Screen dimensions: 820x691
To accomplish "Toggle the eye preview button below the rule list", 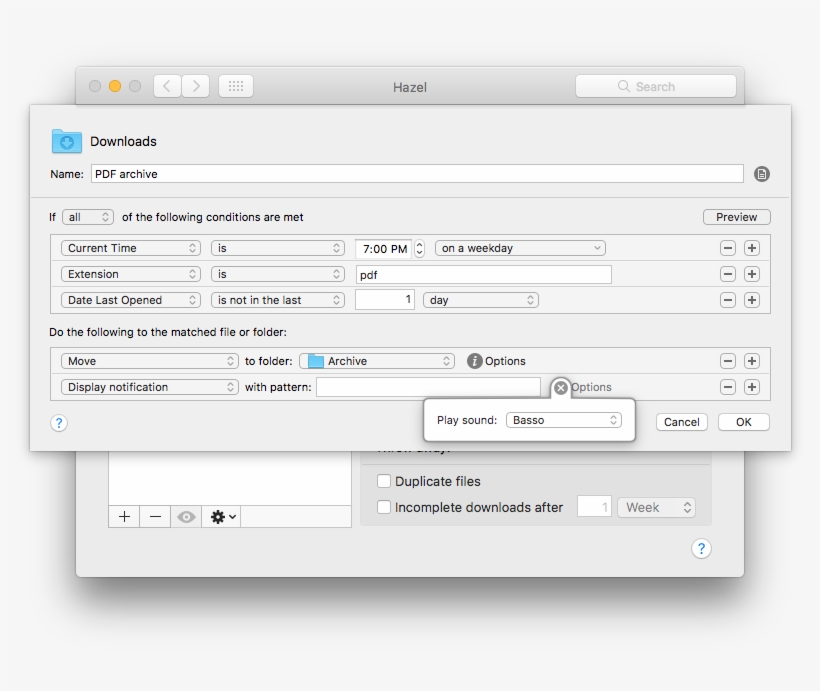I will point(186,517).
